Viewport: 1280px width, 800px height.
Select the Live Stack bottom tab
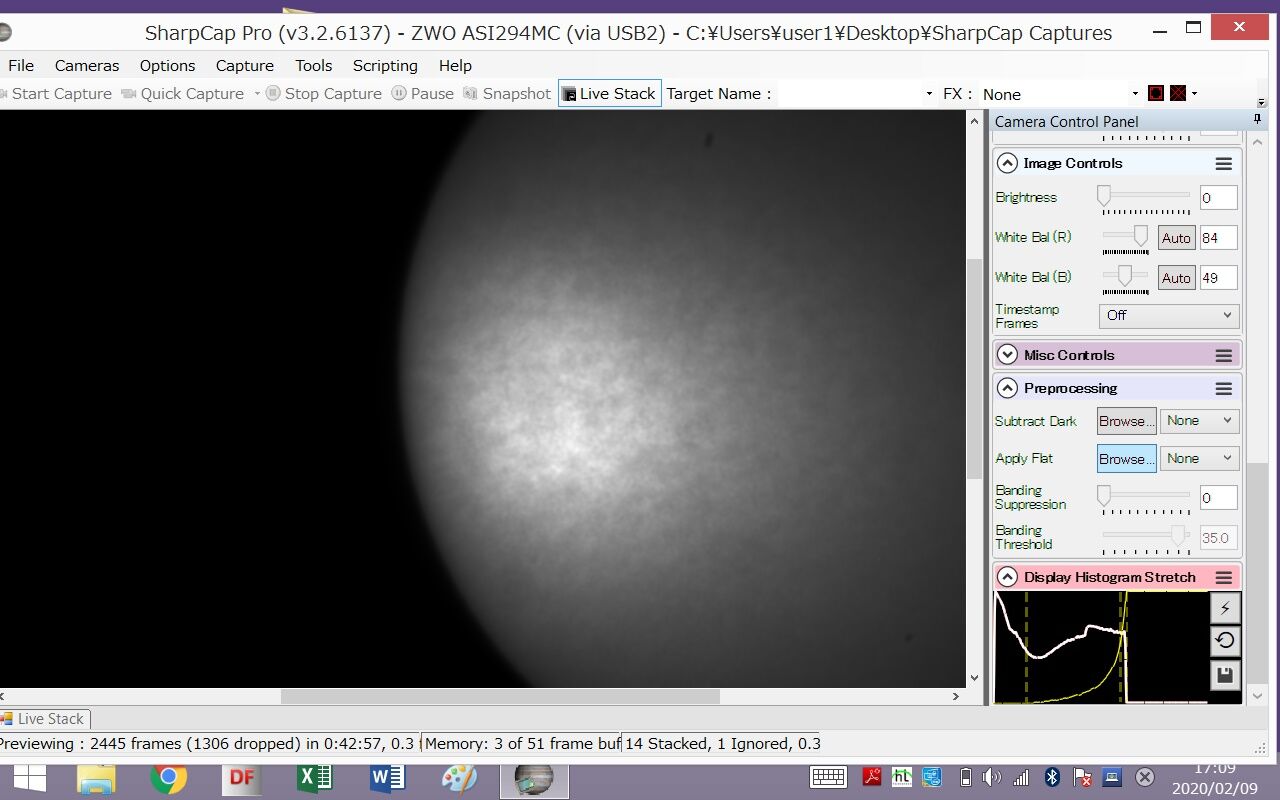(x=44, y=718)
